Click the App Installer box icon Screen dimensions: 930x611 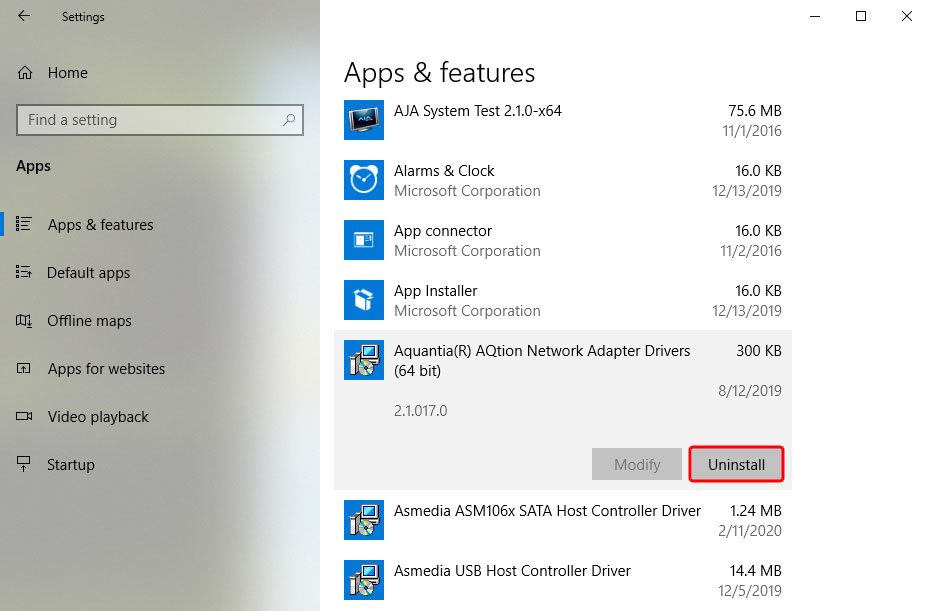point(362,300)
